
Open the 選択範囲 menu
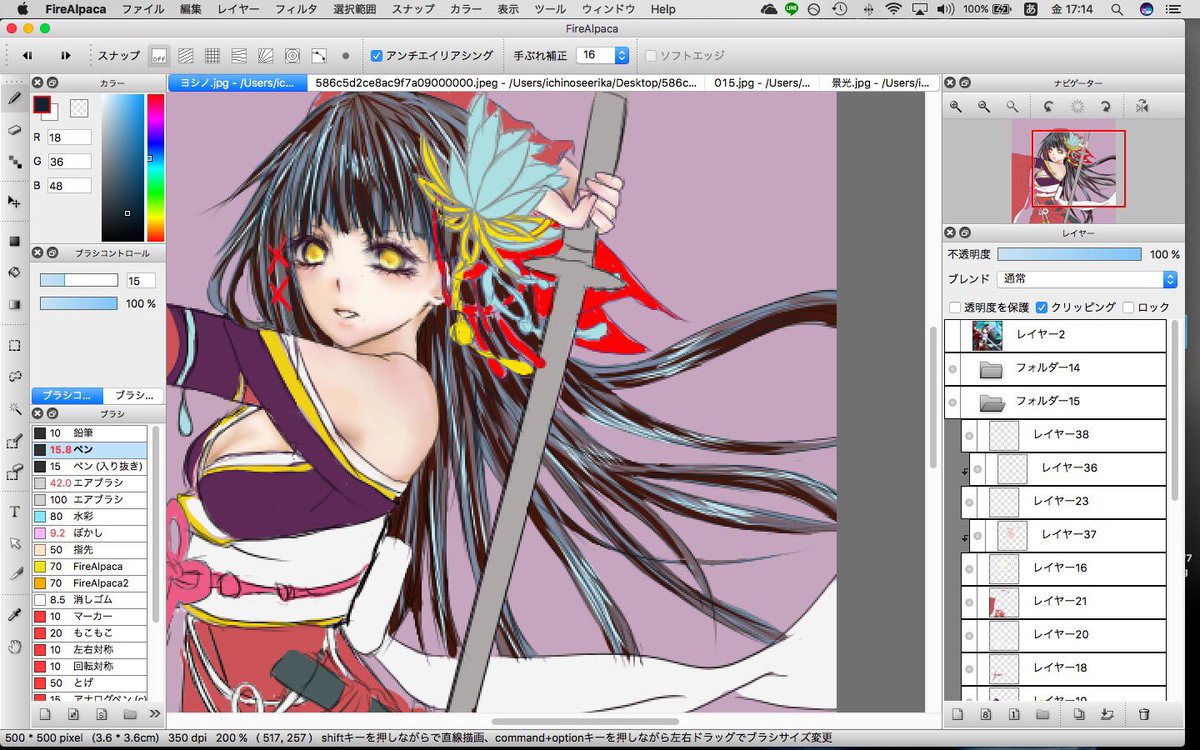point(354,9)
